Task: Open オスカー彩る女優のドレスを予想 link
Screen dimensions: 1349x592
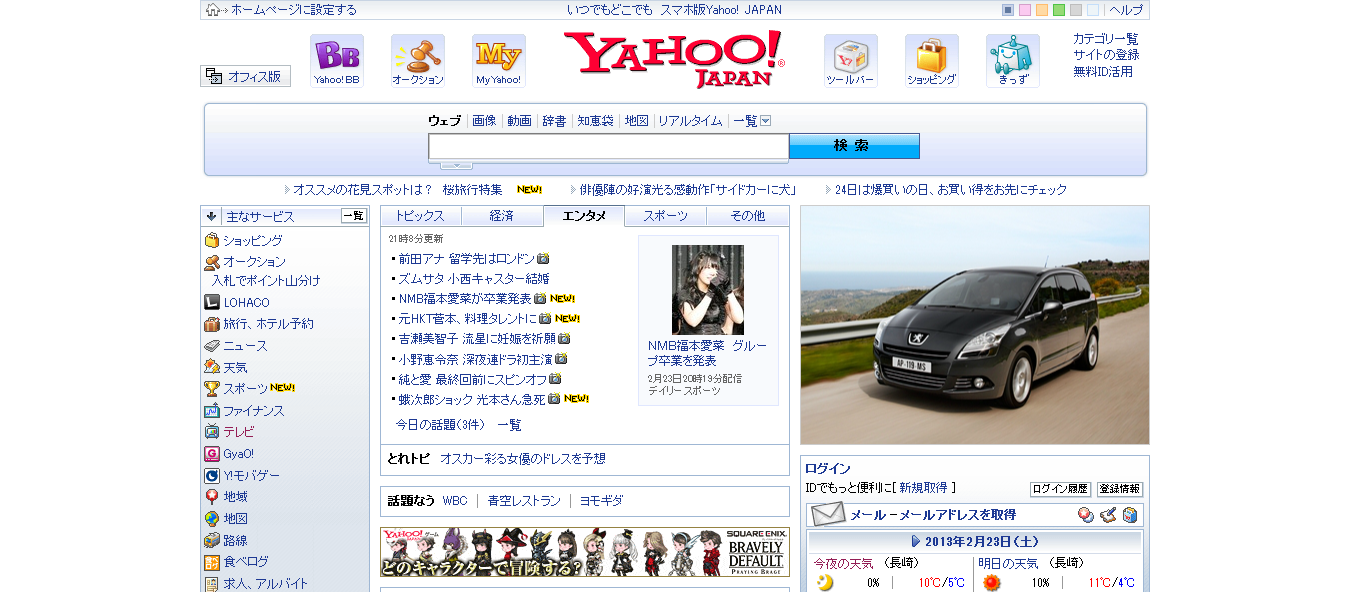Action: click(523, 459)
